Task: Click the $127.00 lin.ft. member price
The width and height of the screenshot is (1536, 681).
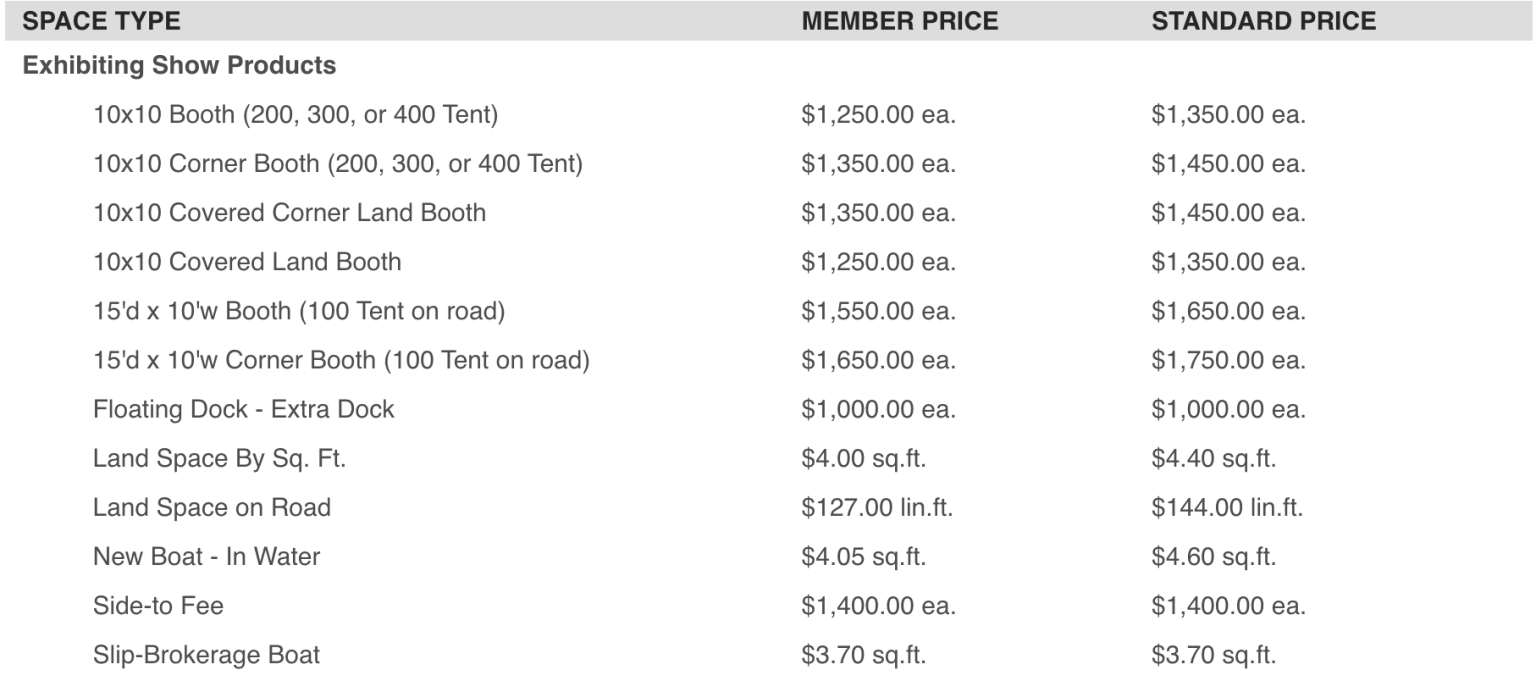Action: [877, 508]
